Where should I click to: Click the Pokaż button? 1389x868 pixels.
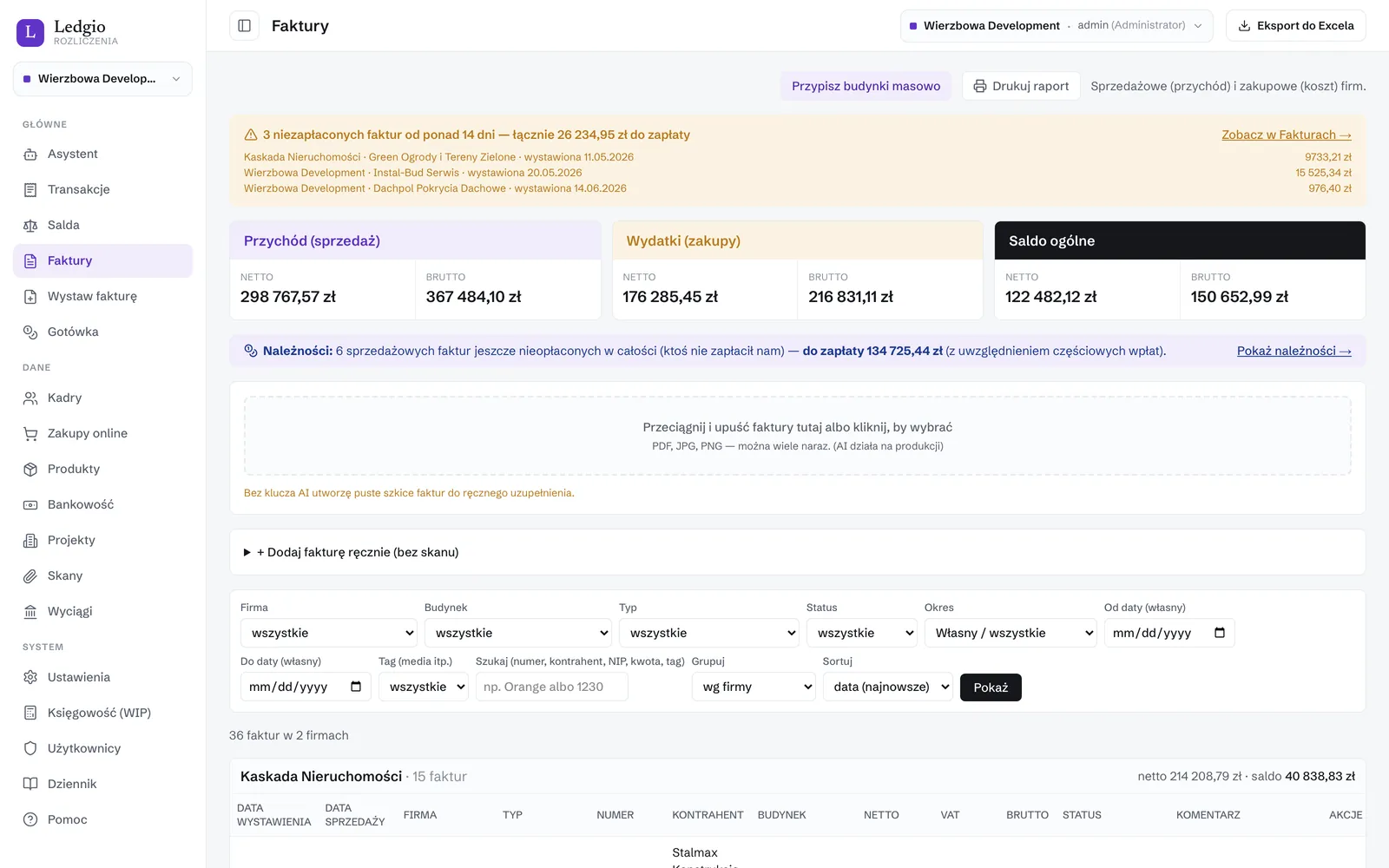click(x=991, y=687)
